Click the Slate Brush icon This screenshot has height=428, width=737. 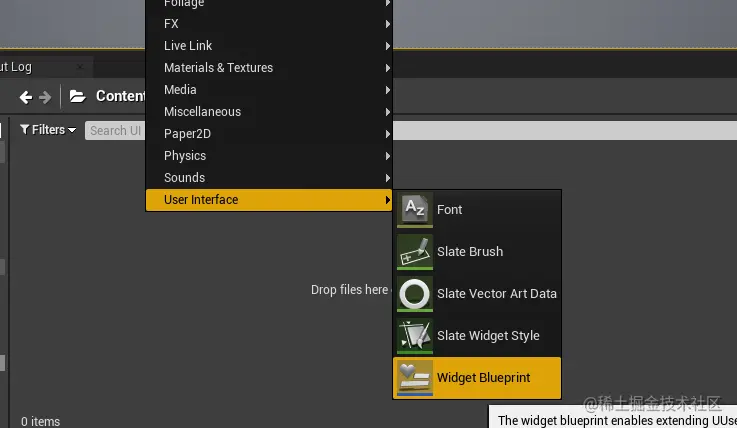tap(415, 252)
